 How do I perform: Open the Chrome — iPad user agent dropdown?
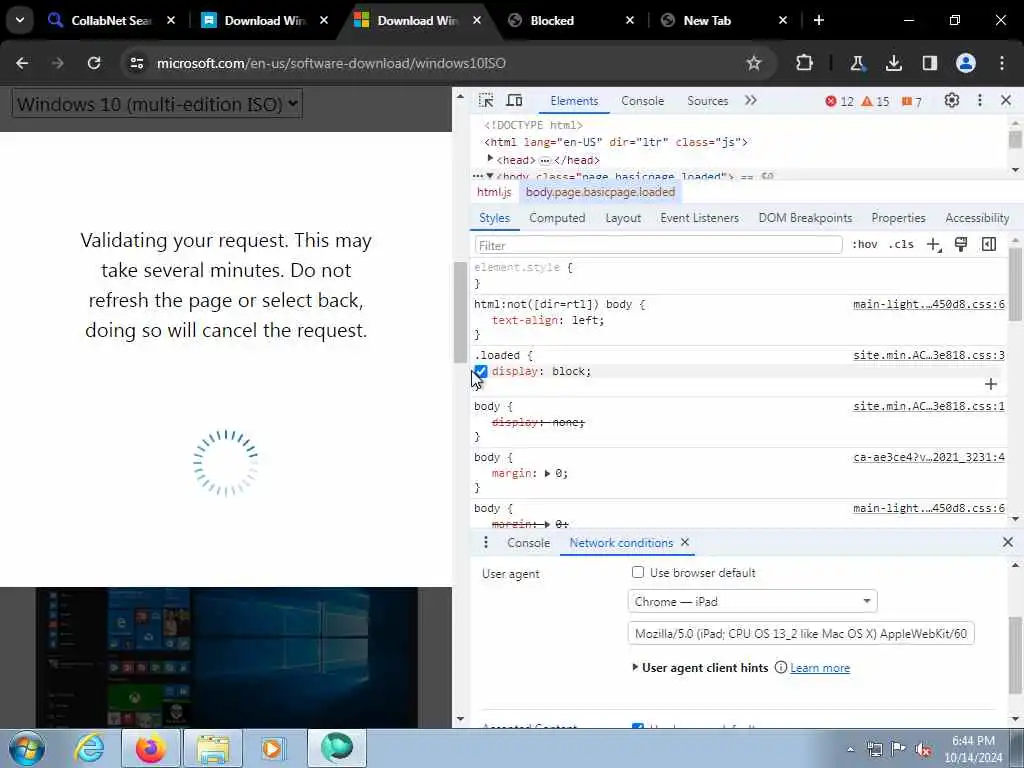pos(752,601)
